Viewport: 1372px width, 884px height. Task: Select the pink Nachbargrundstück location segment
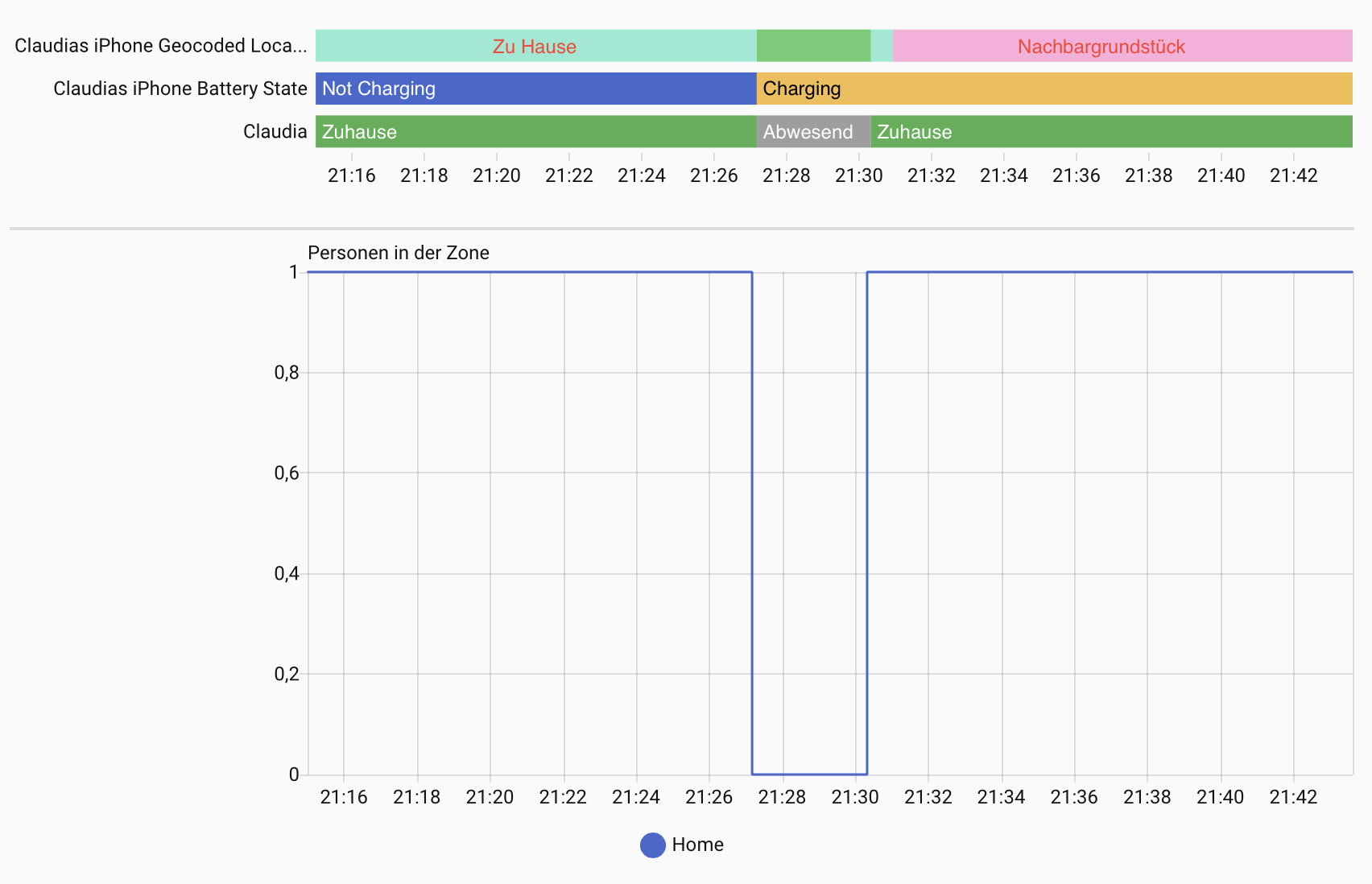(x=1122, y=46)
